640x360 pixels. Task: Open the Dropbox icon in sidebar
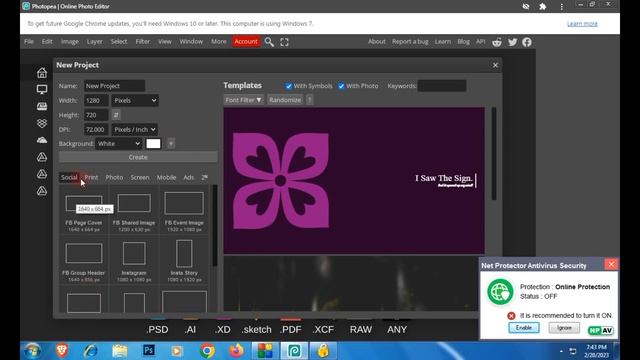42,123
